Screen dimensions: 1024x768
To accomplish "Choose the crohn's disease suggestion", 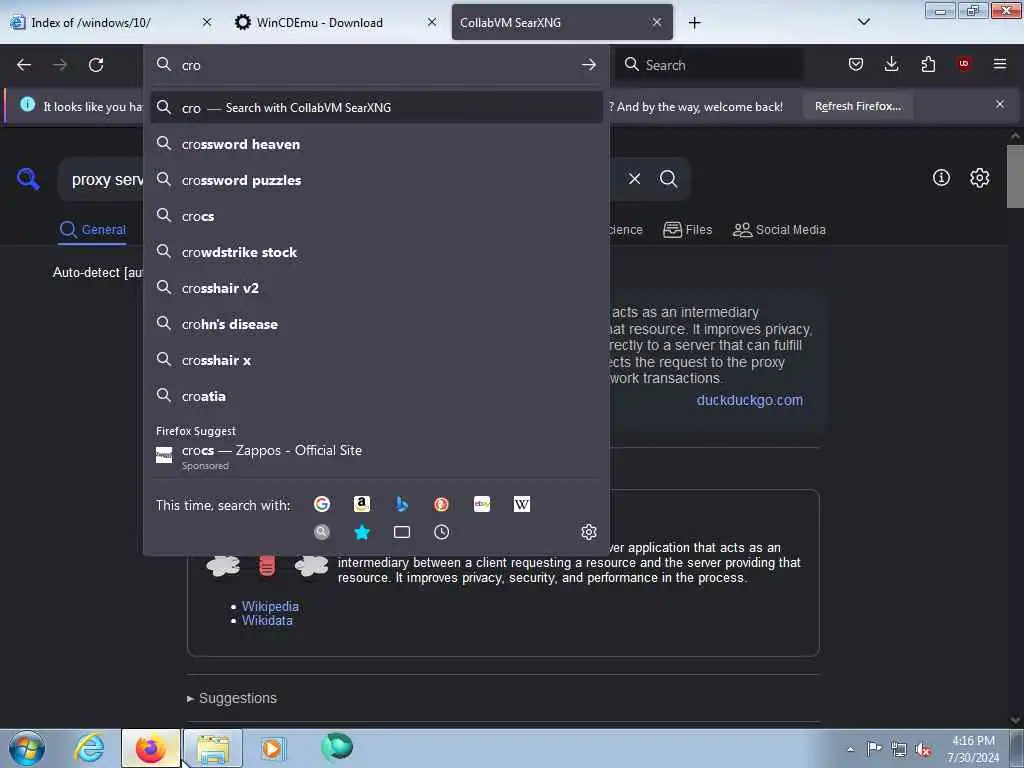I will pyautogui.click(x=376, y=323).
